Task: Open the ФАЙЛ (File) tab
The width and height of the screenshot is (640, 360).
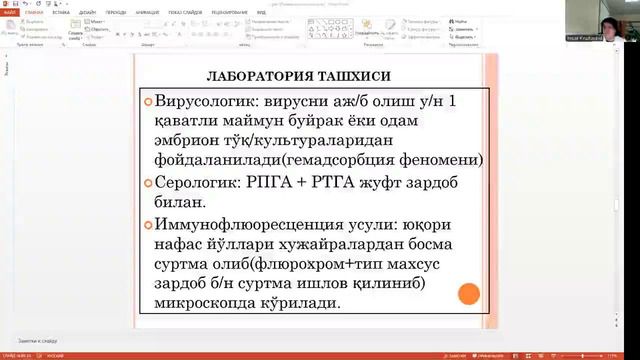Action: (9, 13)
